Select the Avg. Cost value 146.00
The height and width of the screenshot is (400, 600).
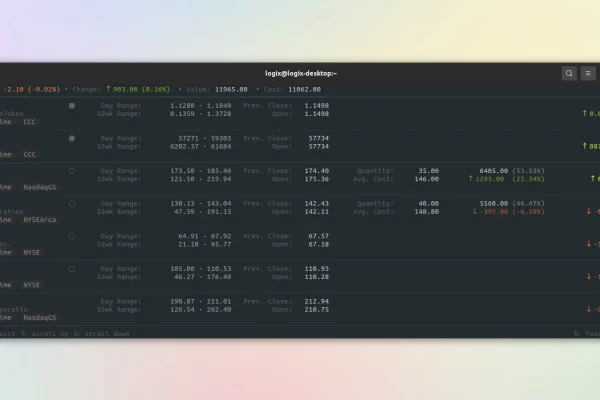tap(427, 179)
